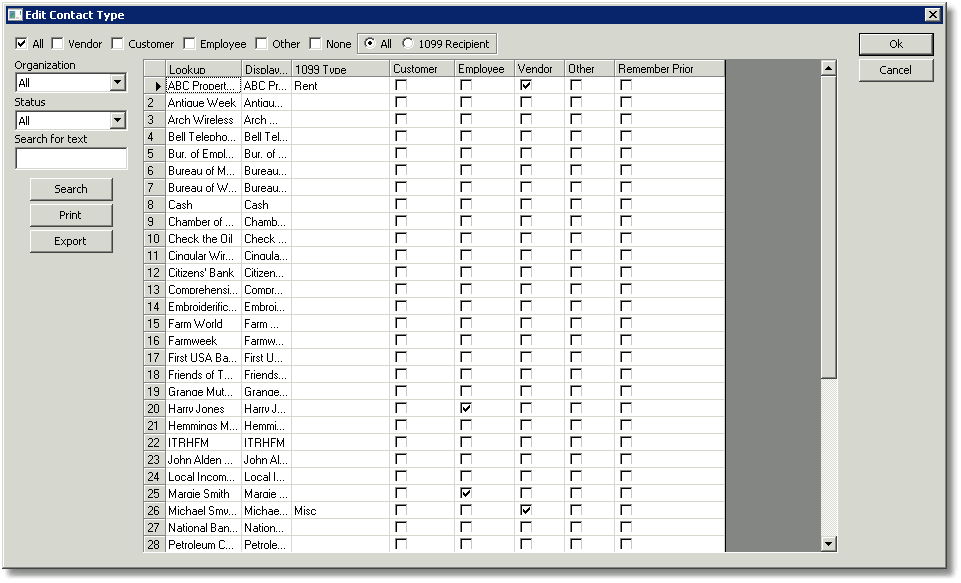The width and height of the screenshot is (961, 583).
Task: Click the Edit Contact Type window icon
Action: [x=15, y=15]
